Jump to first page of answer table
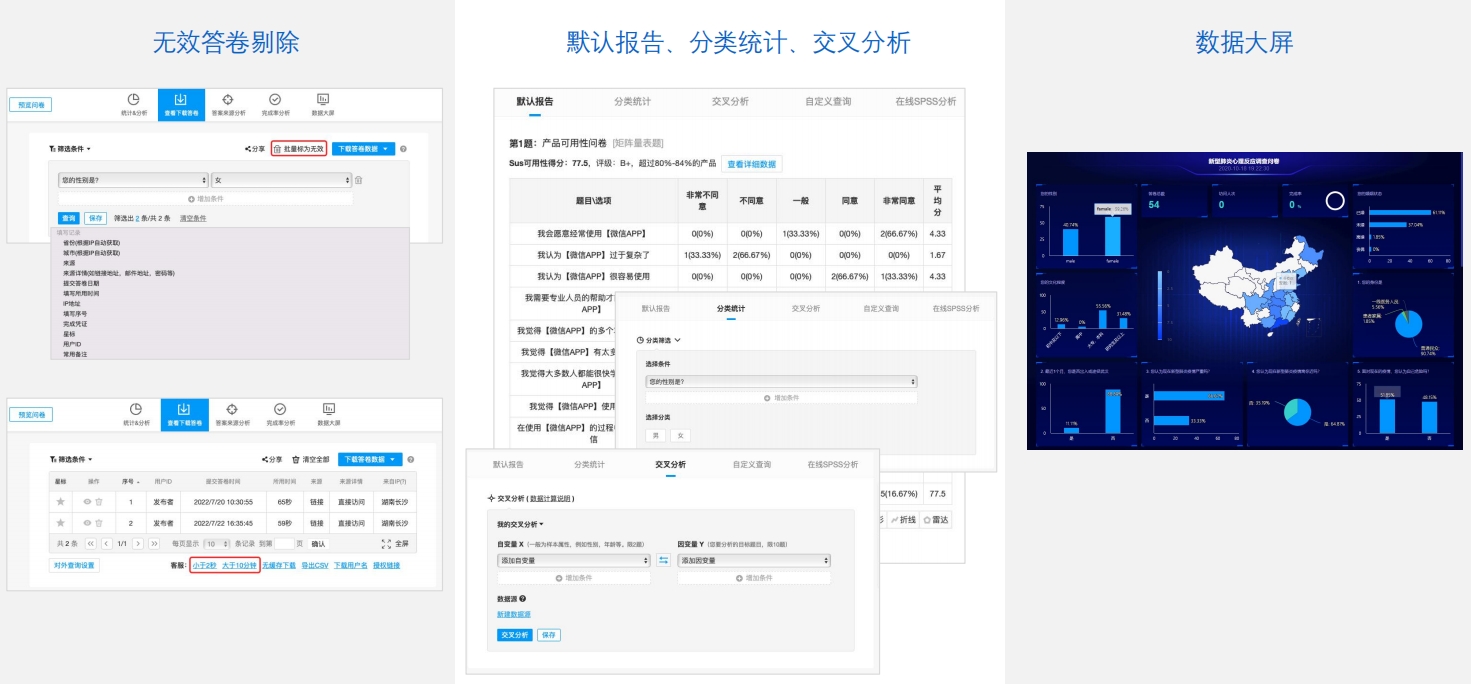1471x684 pixels. tap(90, 544)
